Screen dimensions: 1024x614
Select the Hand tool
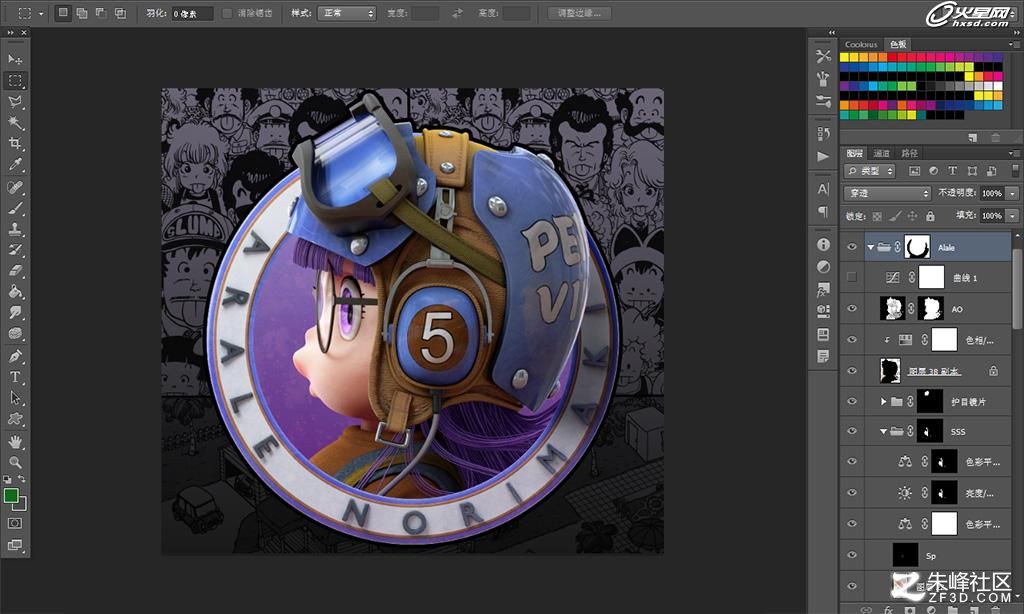click(14, 442)
